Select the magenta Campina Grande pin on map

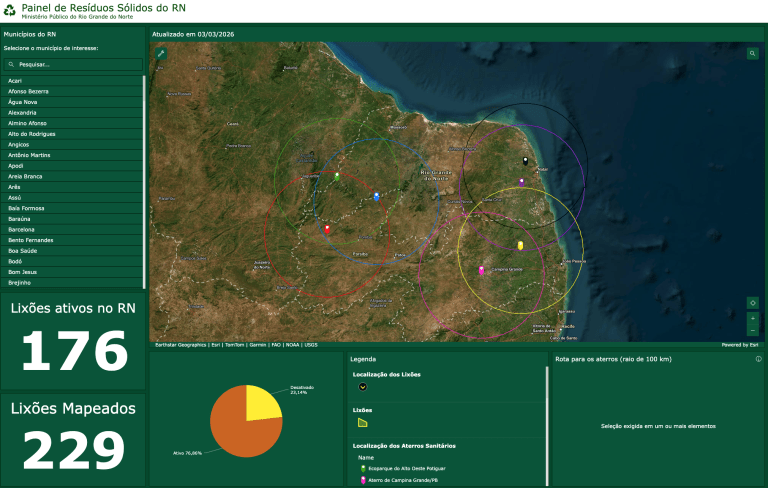click(x=481, y=270)
